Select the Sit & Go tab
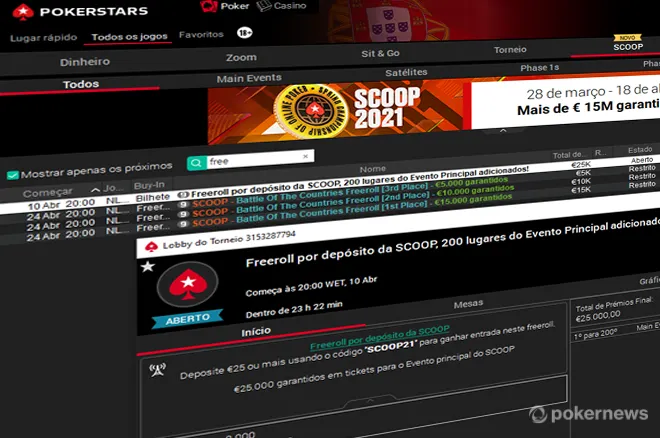This screenshot has width=660, height=438. pos(380,53)
